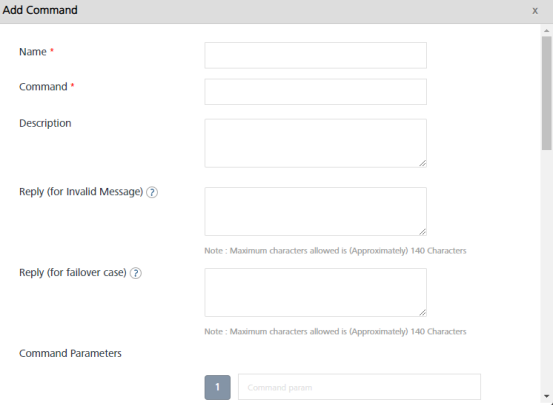553x405 pixels.
Task: Click the Description box resize grip
Action: pyautogui.click(x=423, y=163)
